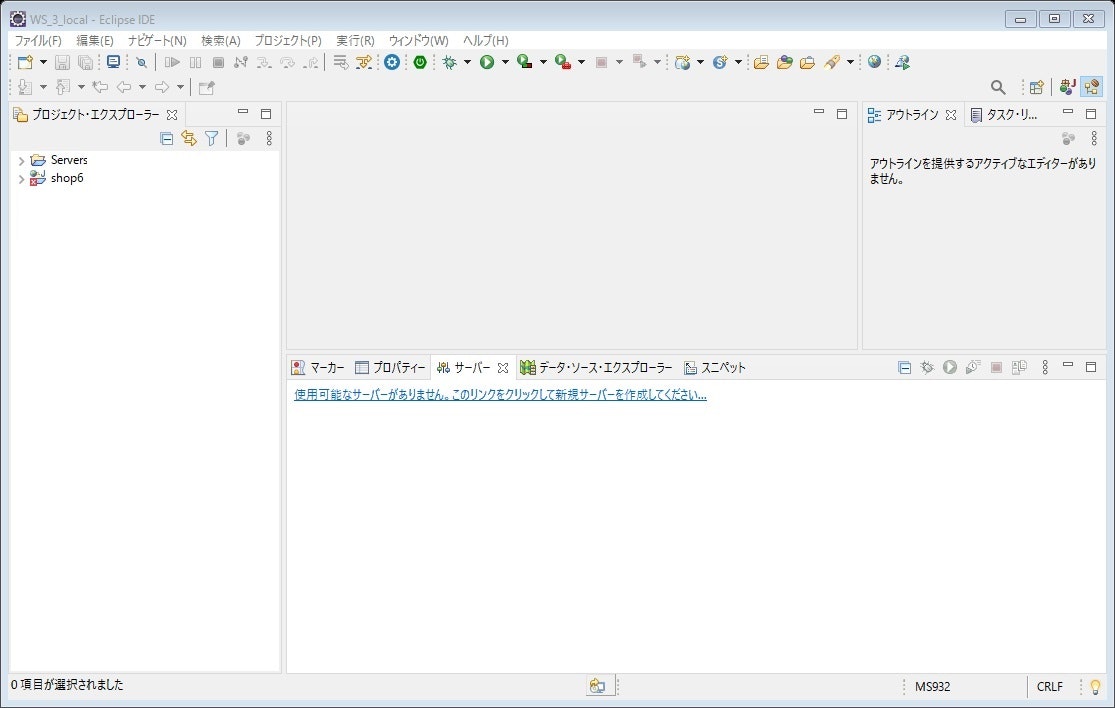The image size is (1115, 708).
Task: Click the Drop to Frame toolbar icon
Action: (341, 63)
